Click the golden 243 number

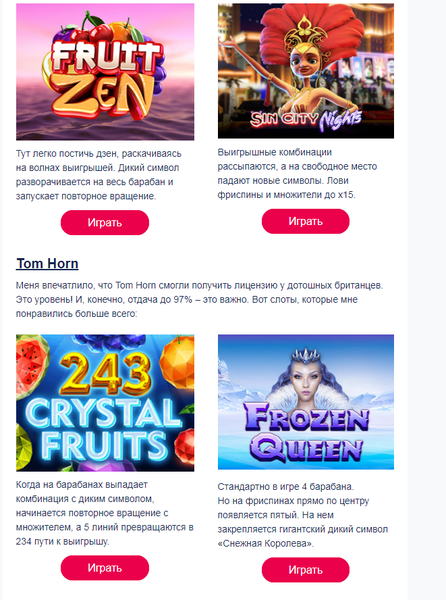105,373
